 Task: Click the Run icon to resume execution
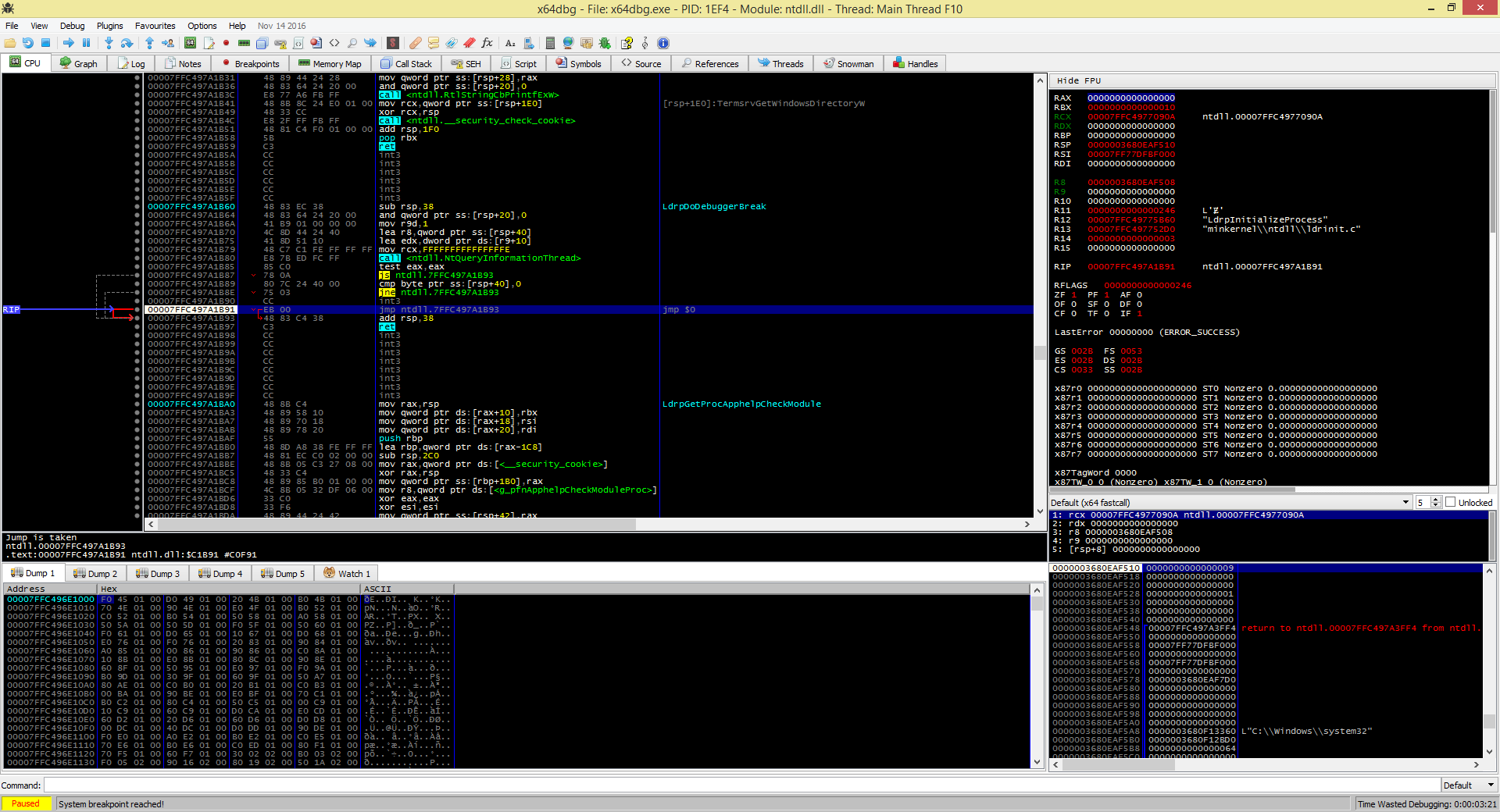click(x=69, y=43)
